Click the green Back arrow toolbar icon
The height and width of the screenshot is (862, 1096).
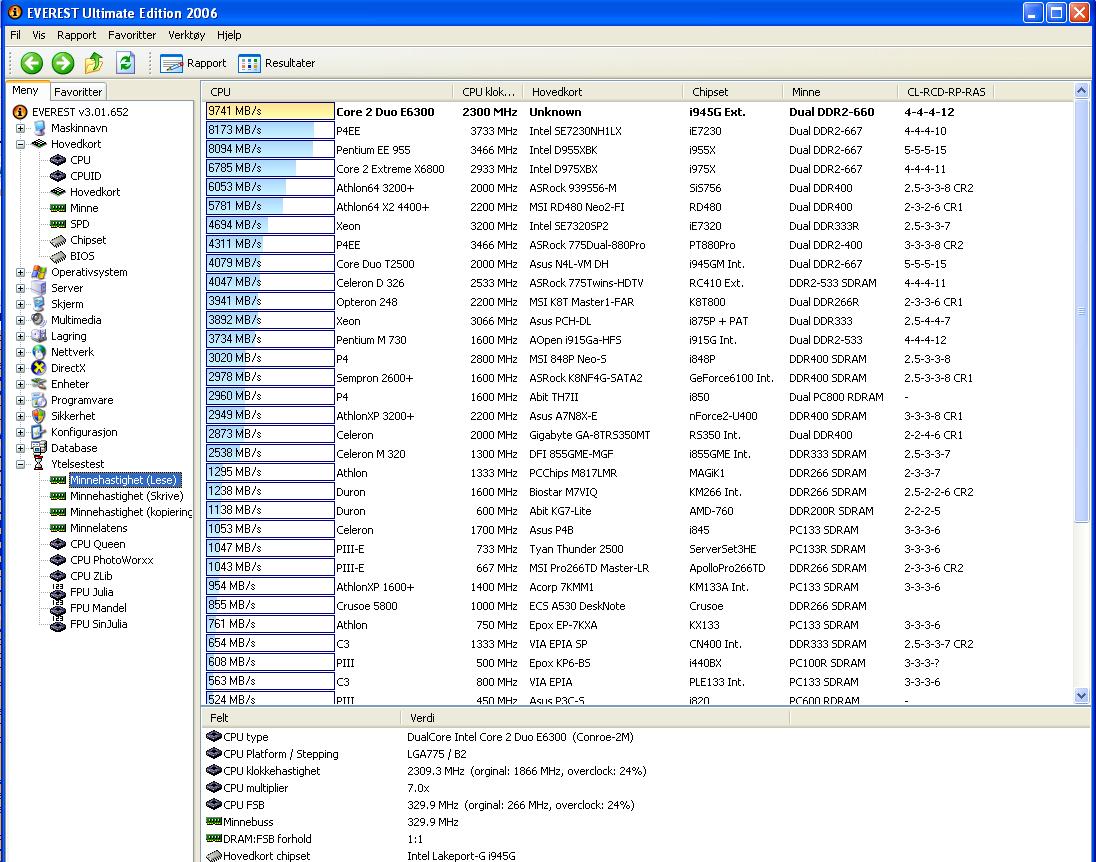31,63
